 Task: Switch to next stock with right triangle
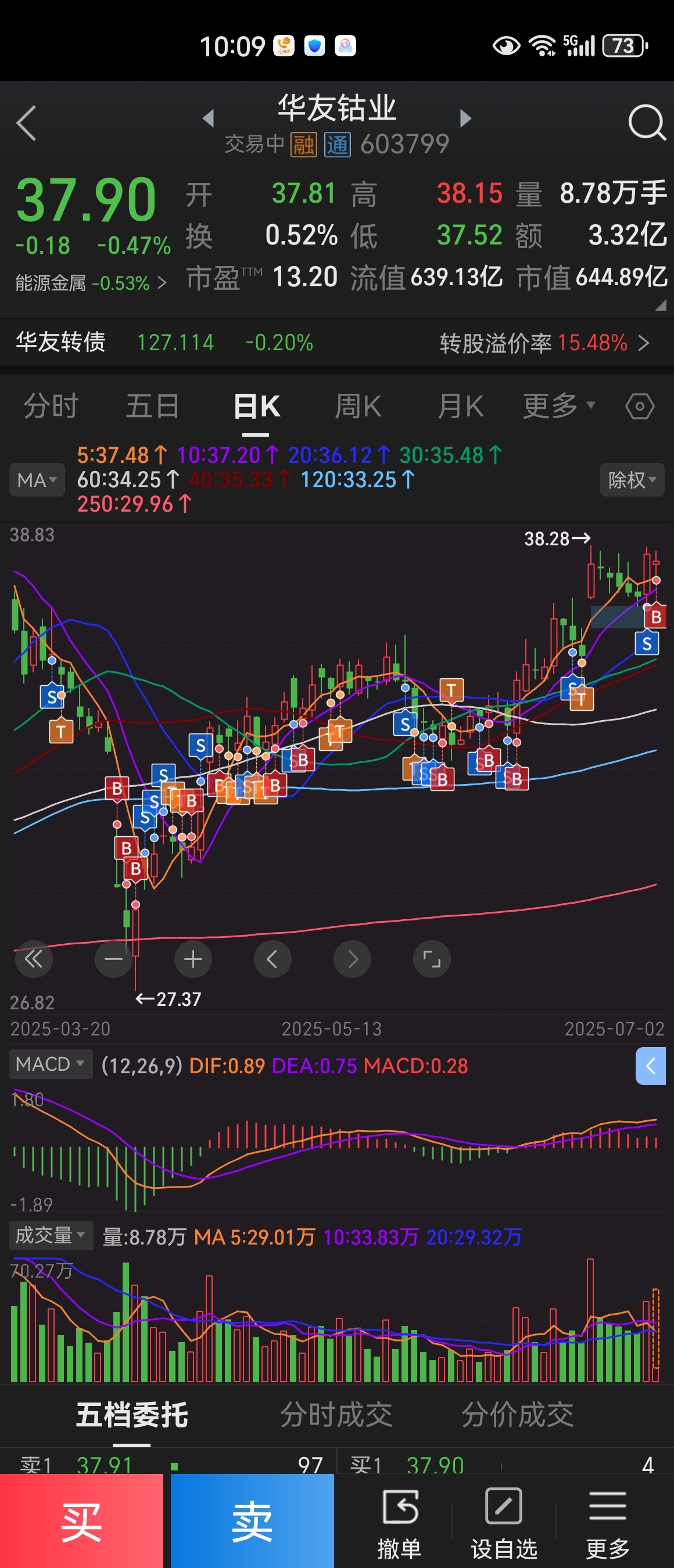coord(466,117)
